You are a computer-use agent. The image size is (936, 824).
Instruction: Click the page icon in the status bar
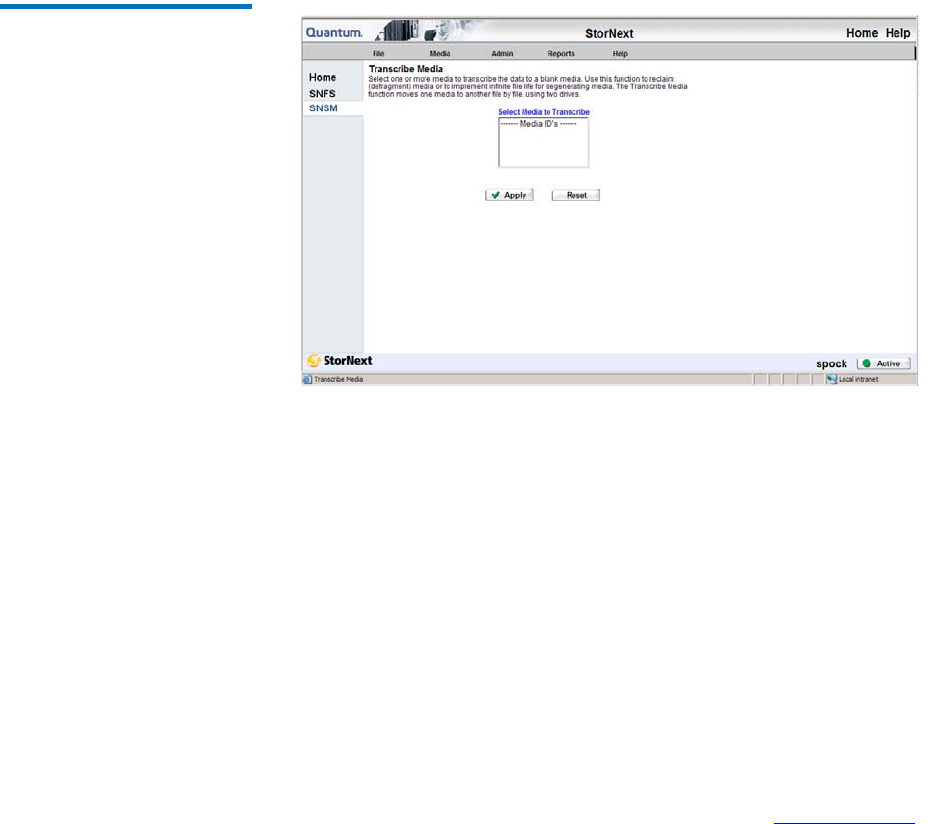pyautogui.click(x=307, y=379)
